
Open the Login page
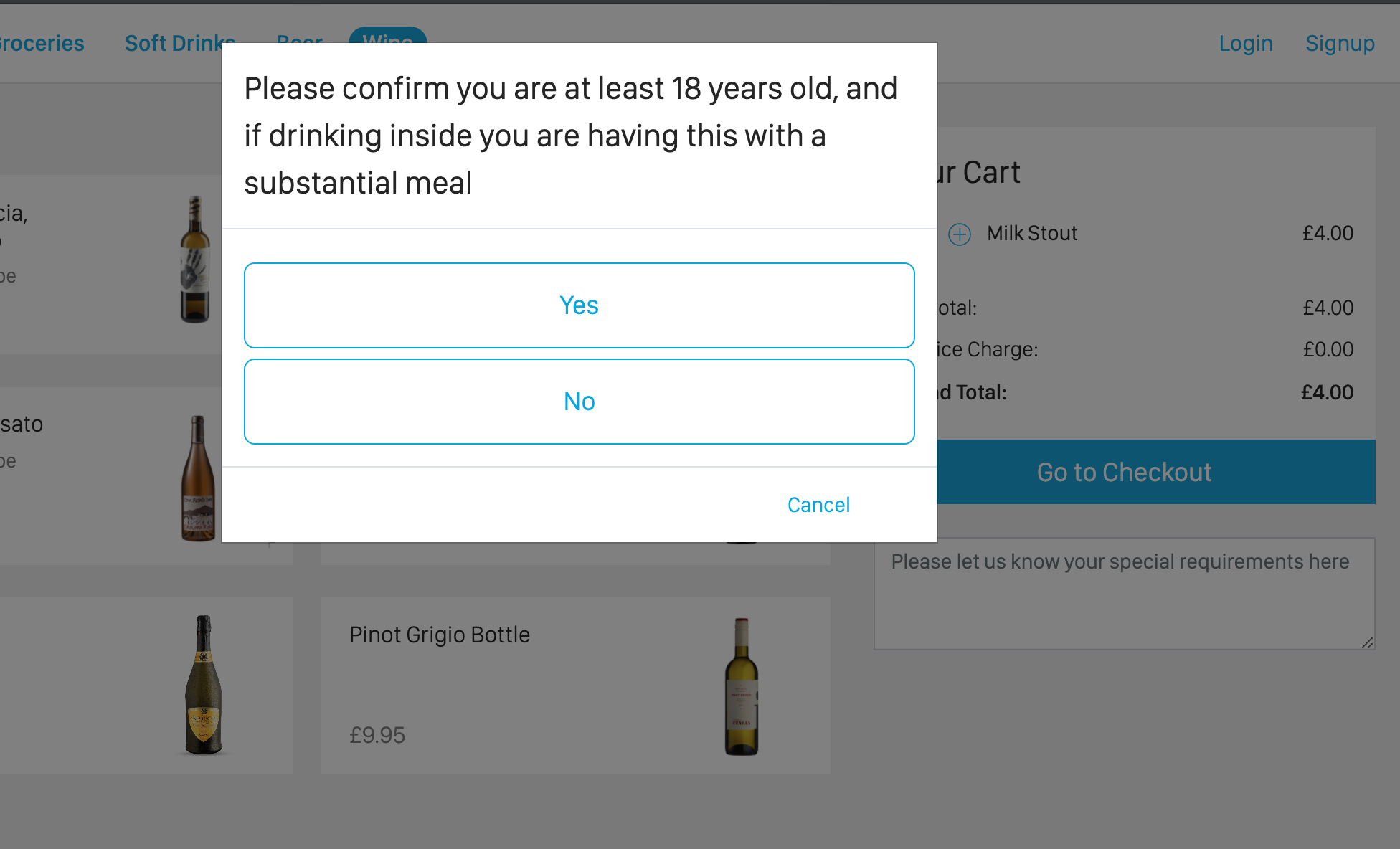1246,43
